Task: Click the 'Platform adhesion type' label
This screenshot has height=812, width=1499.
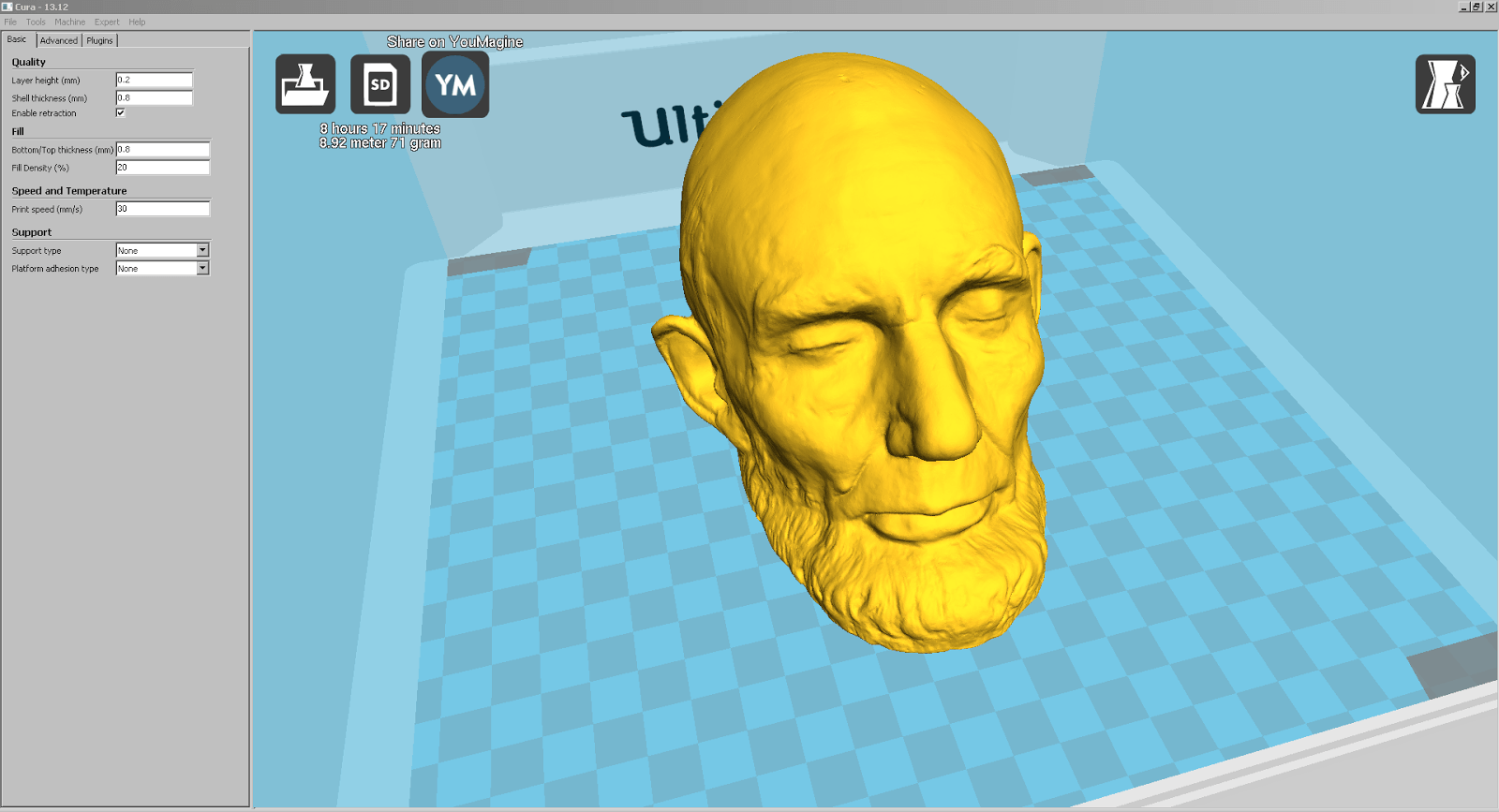Action: point(55,269)
